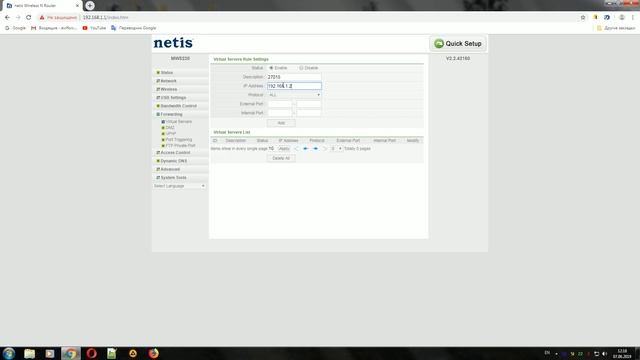Select the Enable status radio button
Viewport: 640px width, 360px height.
coord(271,68)
